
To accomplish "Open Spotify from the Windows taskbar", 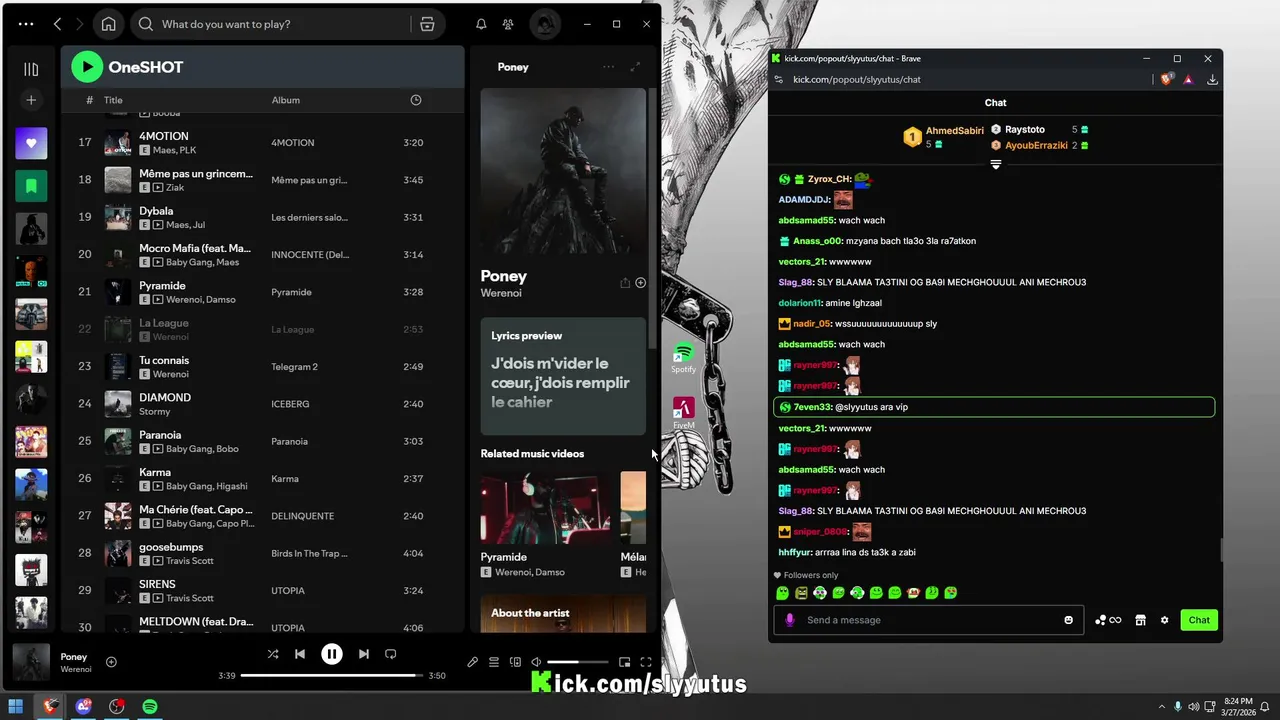I will point(150,706).
